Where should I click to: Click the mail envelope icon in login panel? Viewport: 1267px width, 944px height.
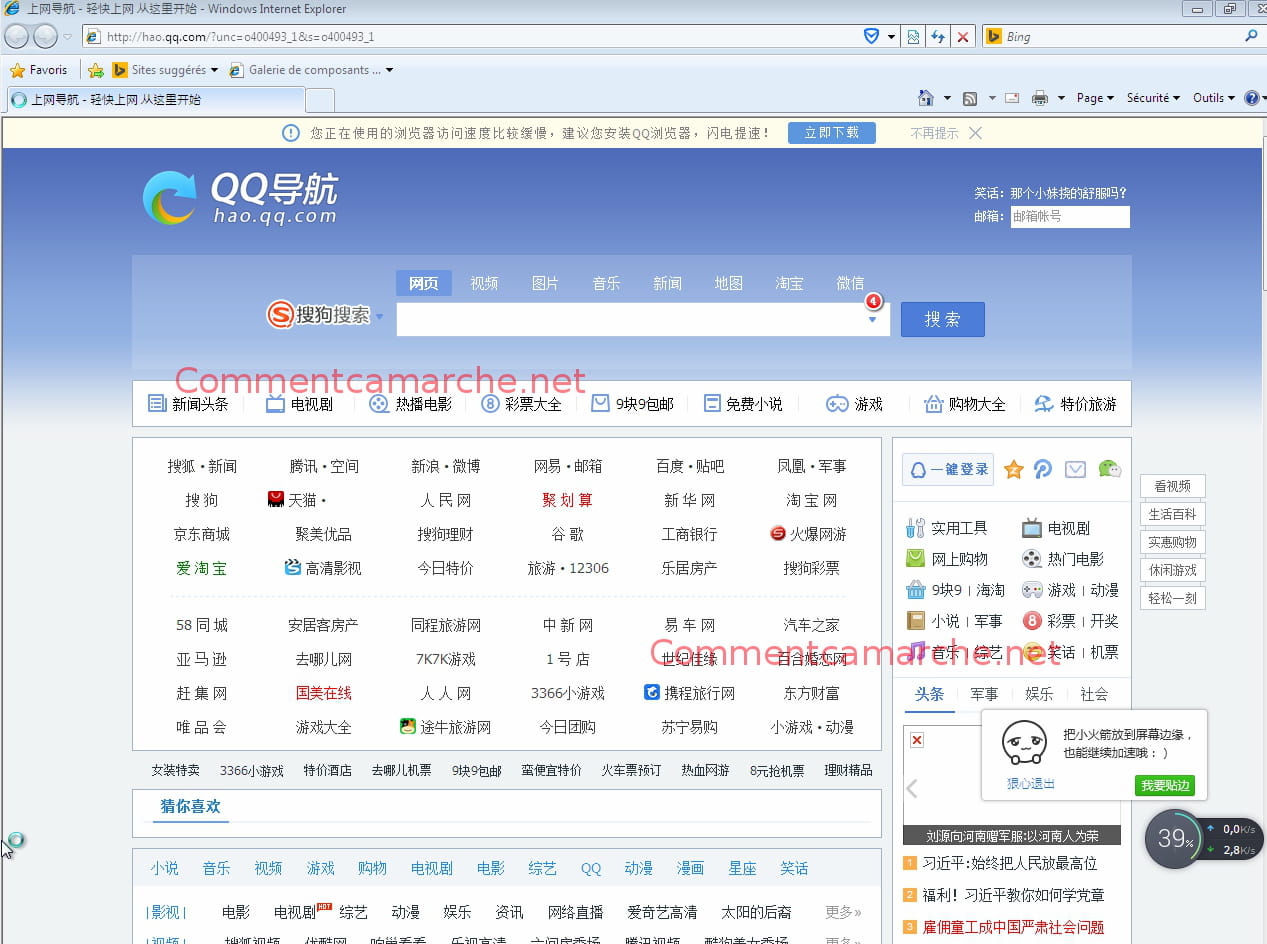(1075, 469)
